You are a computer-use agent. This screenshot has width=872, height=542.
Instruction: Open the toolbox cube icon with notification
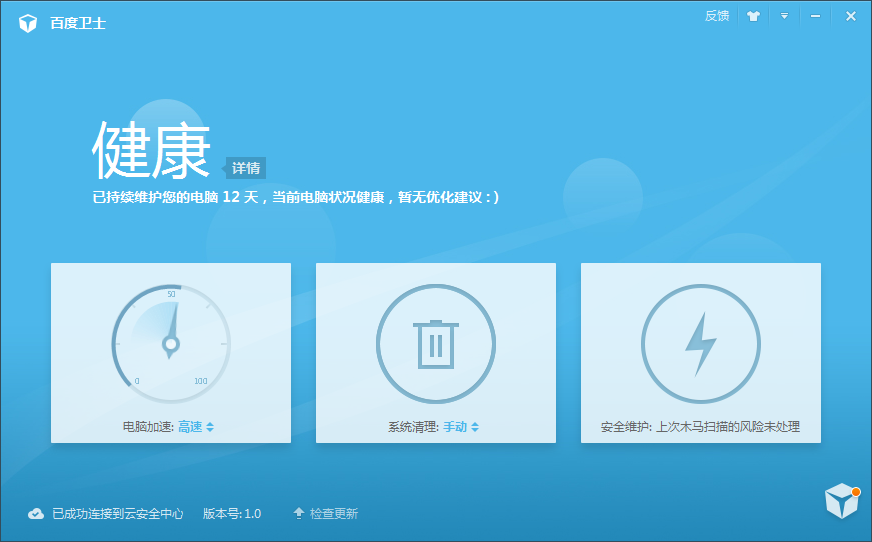click(840, 501)
